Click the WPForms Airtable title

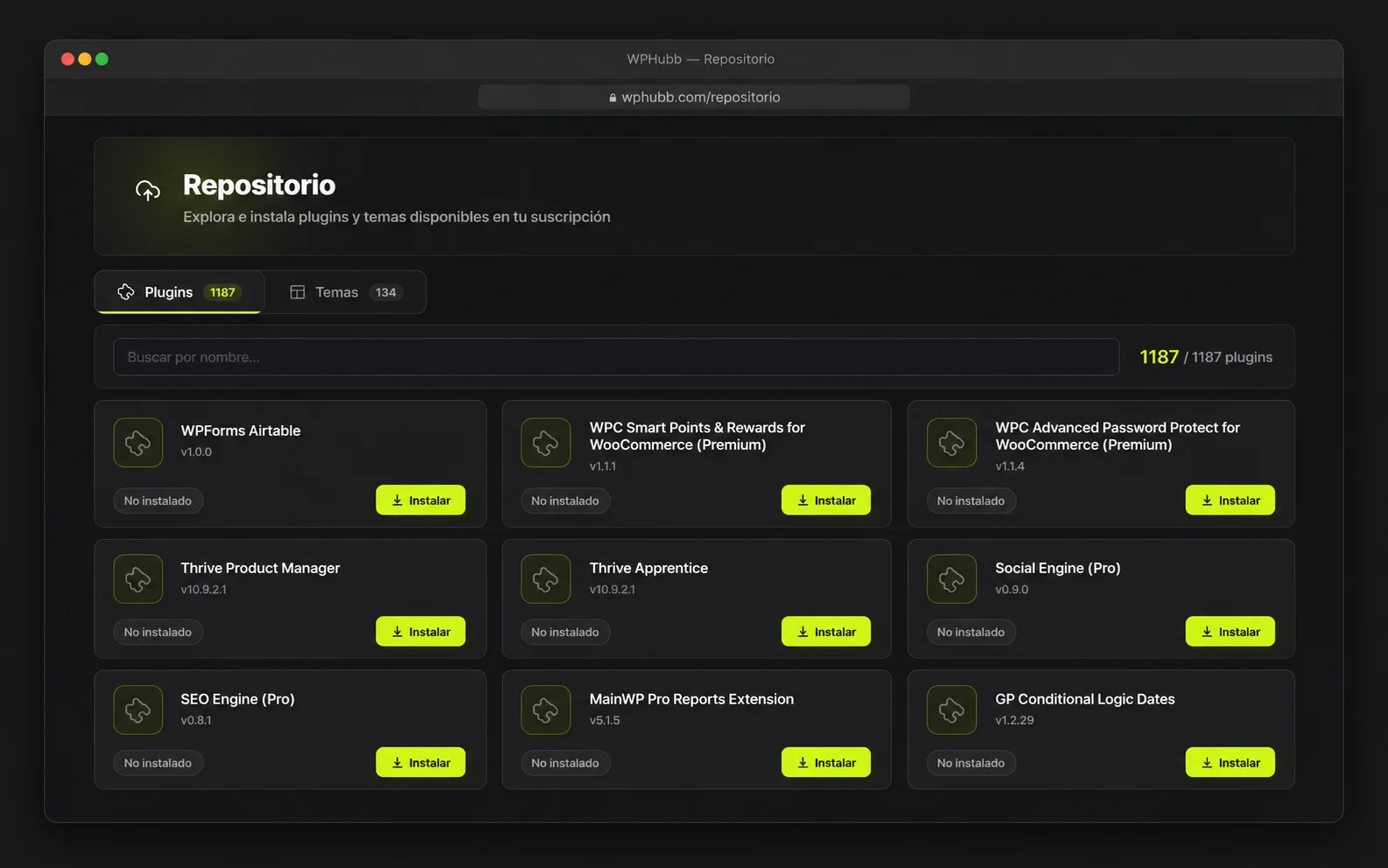tap(241, 430)
